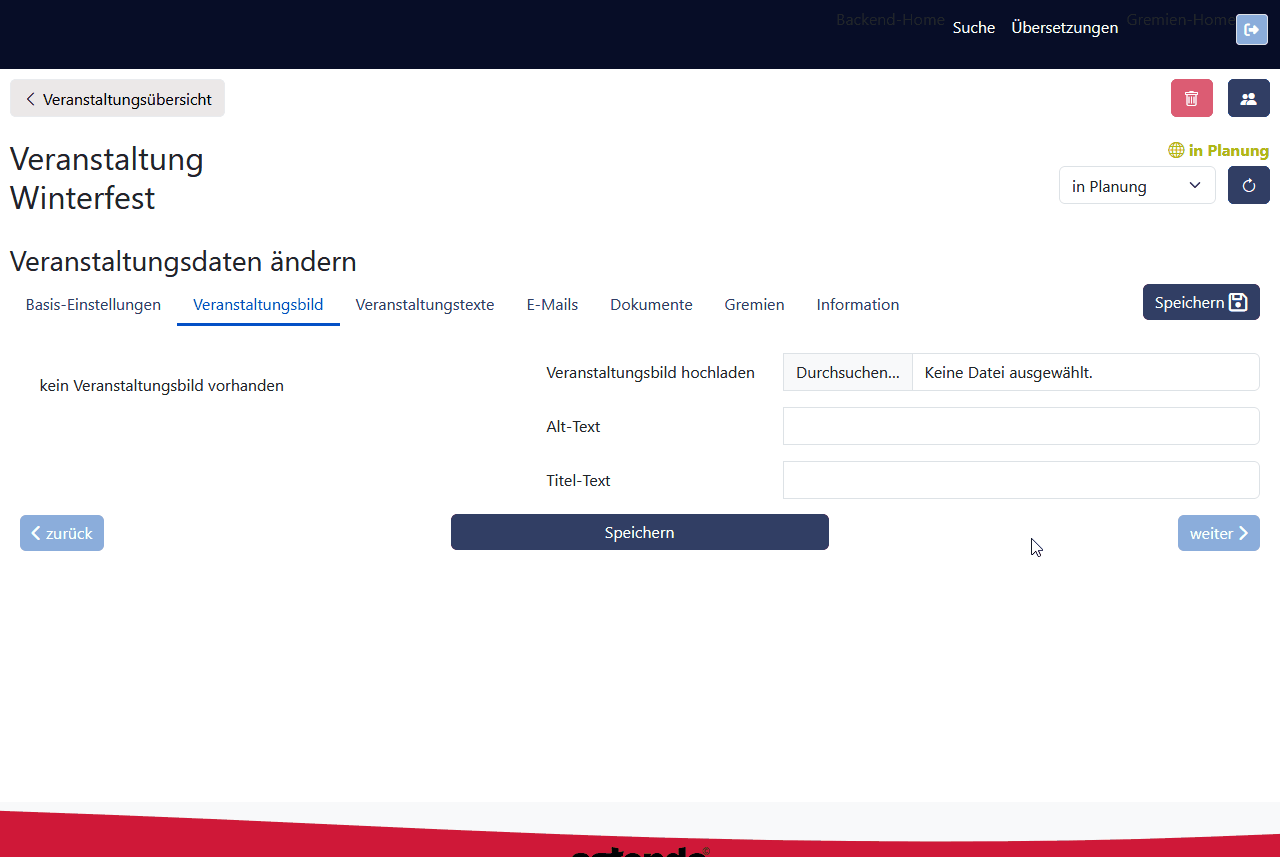The height and width of the screenshot is (857, 1280).
Task: Open Übersetzungen in the top navigation
Action: click(x=1064, y=28)
